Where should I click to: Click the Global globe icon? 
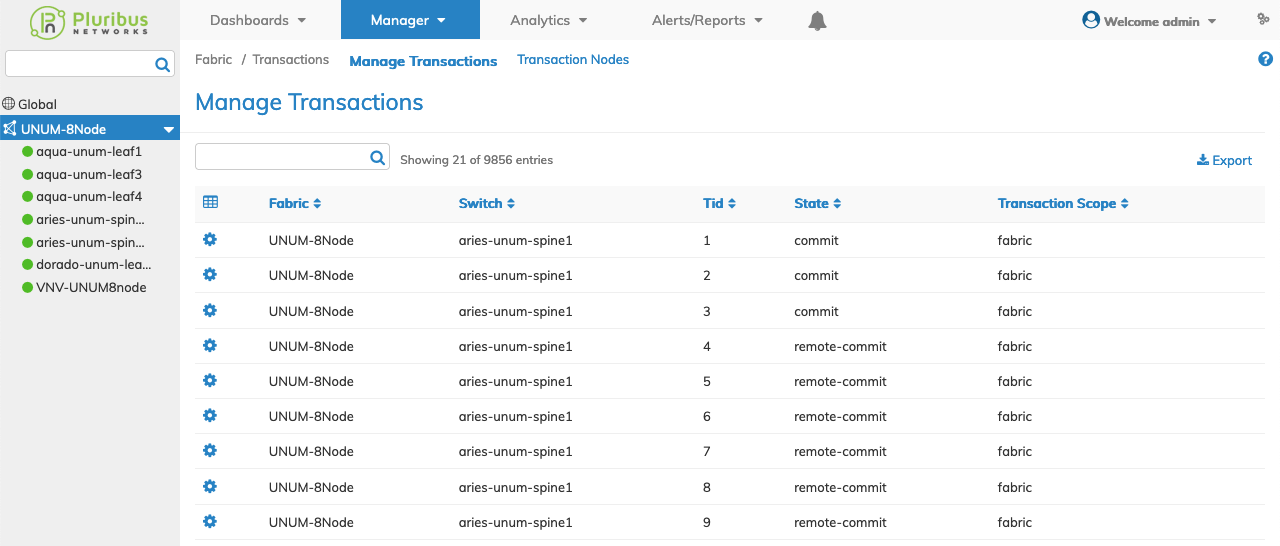pyautogui.click(x=9, y=104)
